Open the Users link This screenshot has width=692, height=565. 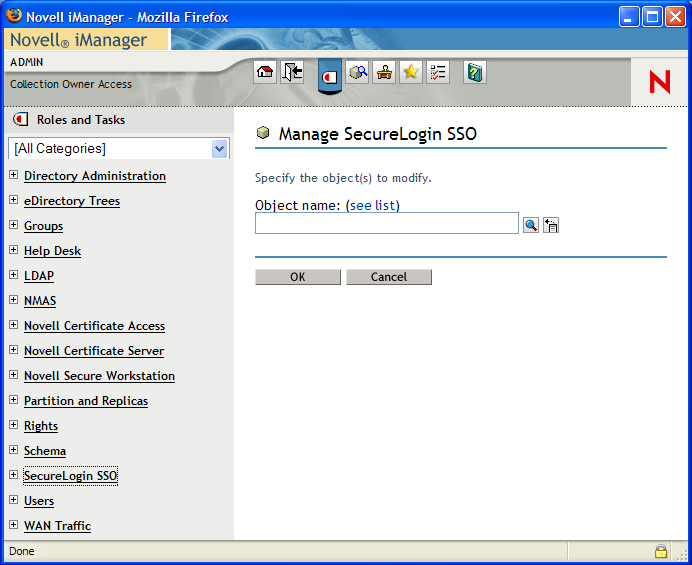(39, 501)
